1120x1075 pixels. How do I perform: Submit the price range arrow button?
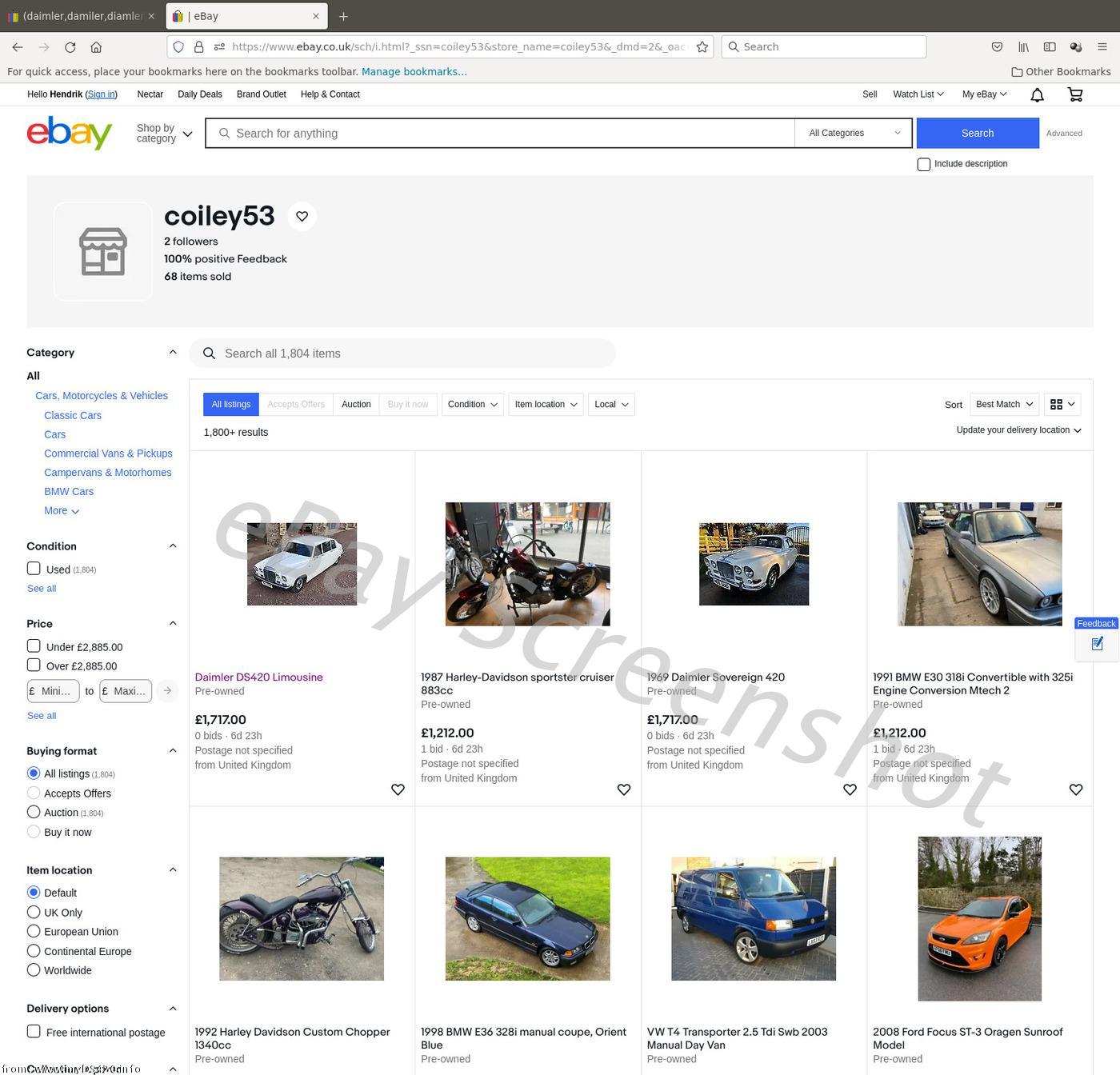click(x=167, y=691)
